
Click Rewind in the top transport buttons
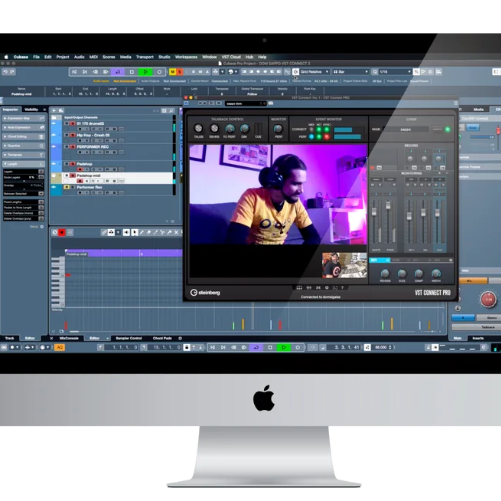click(95, 72)
